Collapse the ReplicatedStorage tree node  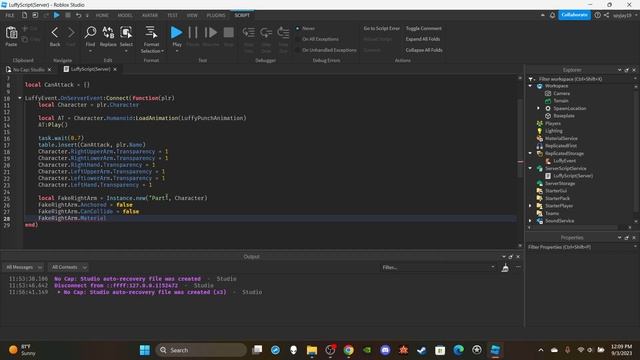click(x=530, y=153)
